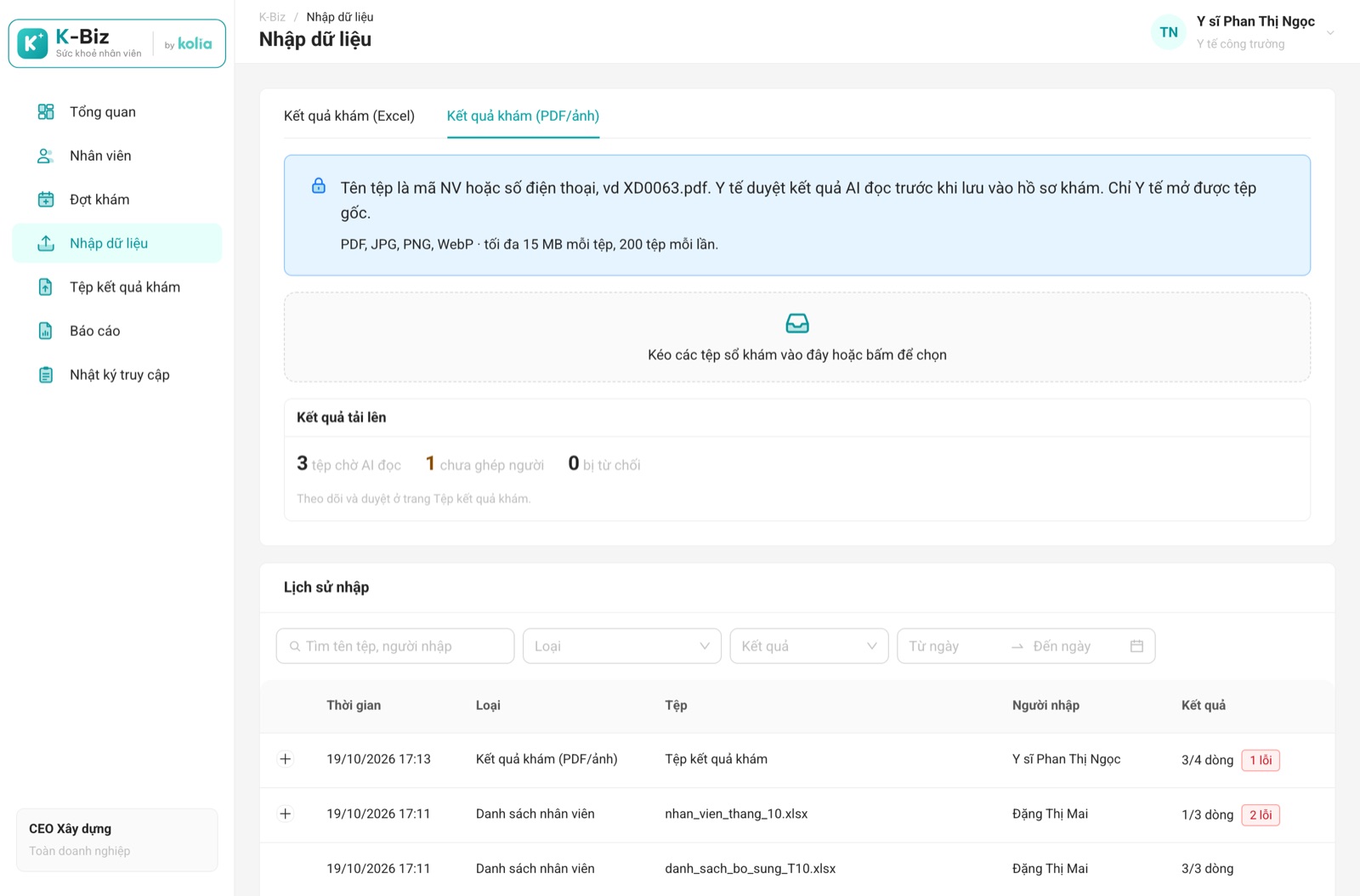Click the search magnifier icon
Screen dimensions: 1360x896
[x=295, y=646]
